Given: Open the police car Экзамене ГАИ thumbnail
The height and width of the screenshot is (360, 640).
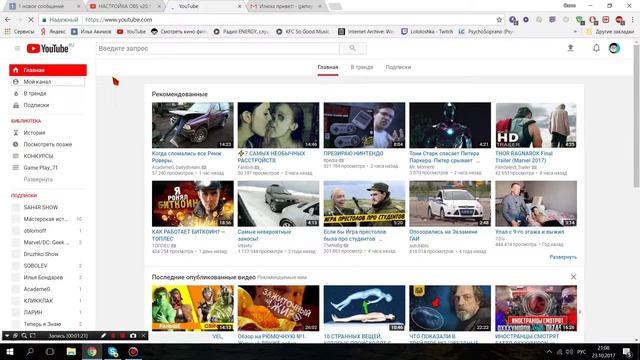Looking at the screenshot, I should (x=450, y=204).
